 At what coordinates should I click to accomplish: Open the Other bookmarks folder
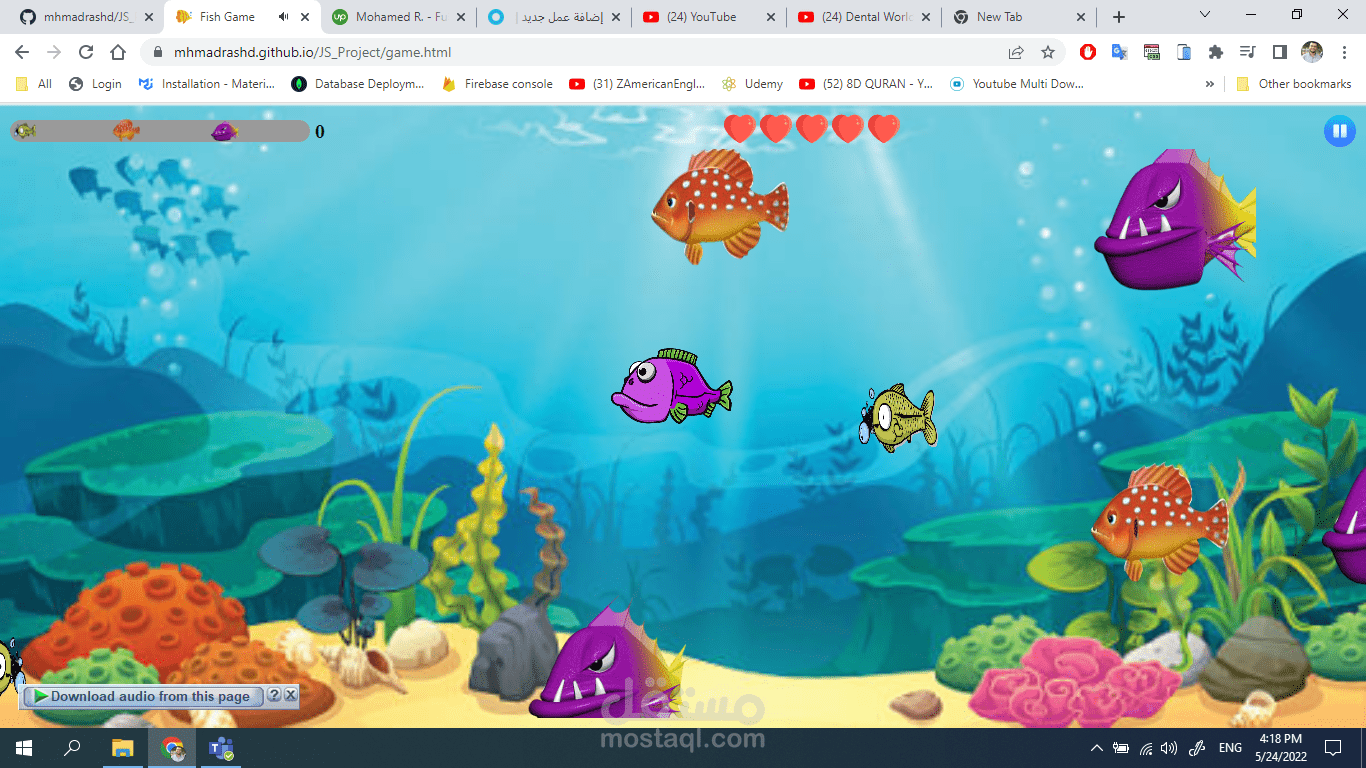1294,84
